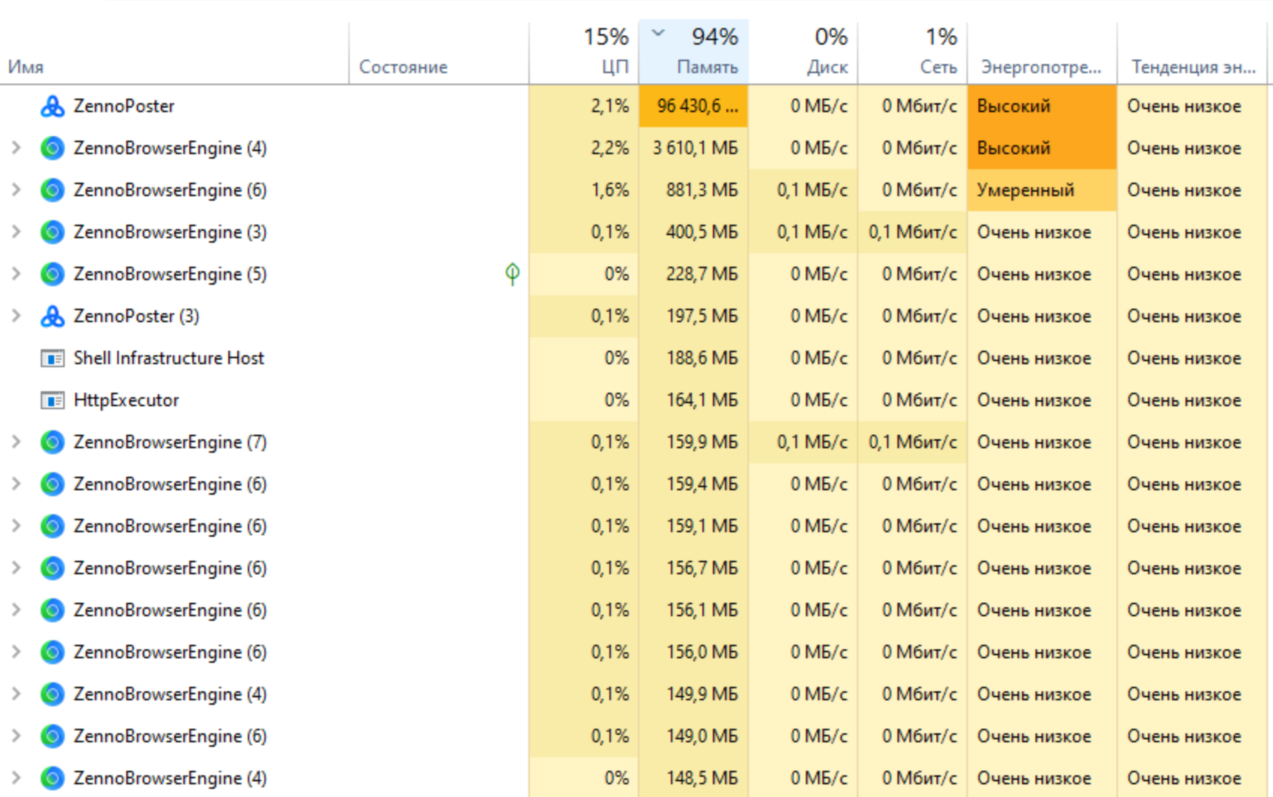Click the green leaf efficiency mode icon

coord(512,274)
